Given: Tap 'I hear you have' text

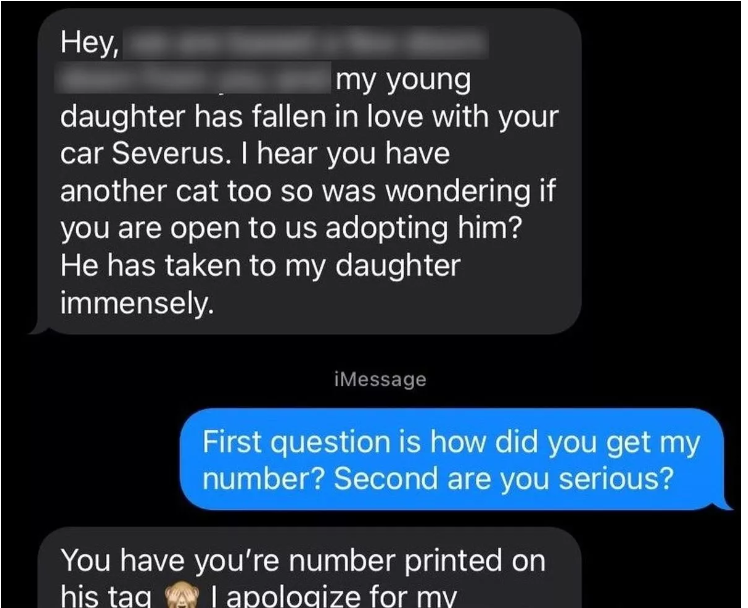Looking at the screenshot, I should [x=347, y=154].
